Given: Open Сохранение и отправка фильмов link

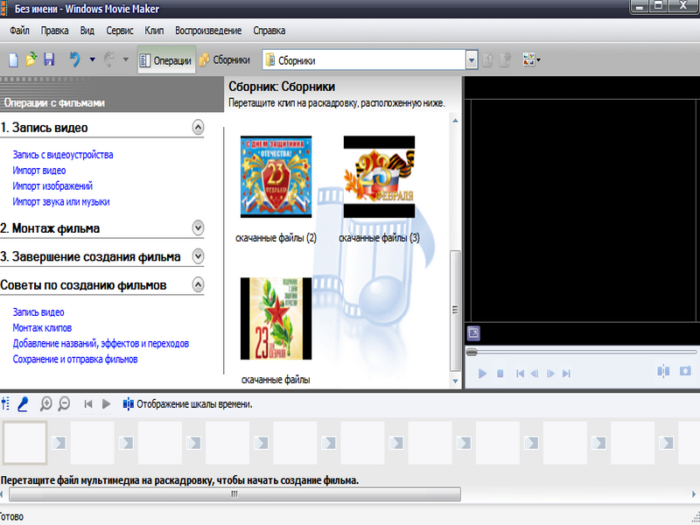Looking at the screenshot, I should [x=75, y=359].
